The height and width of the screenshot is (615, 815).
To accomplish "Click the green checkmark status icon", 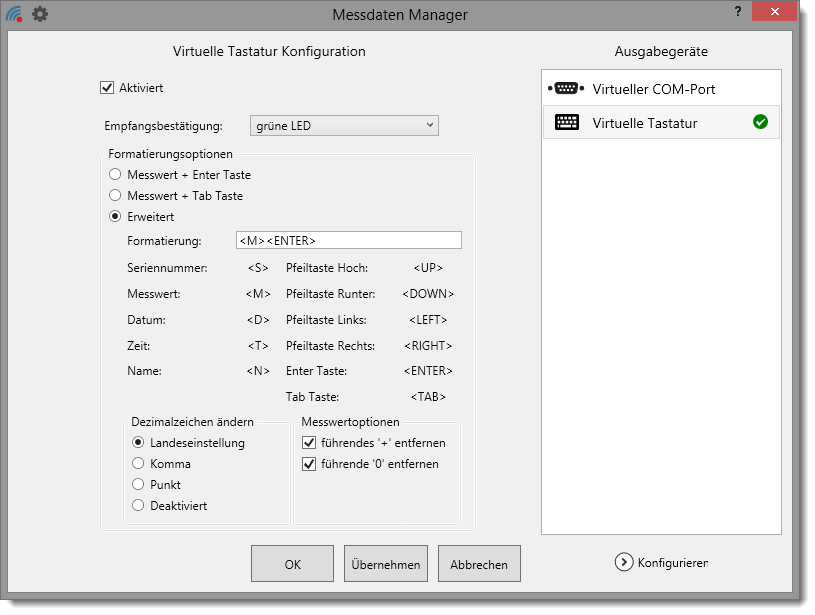I will coord(760,123).
